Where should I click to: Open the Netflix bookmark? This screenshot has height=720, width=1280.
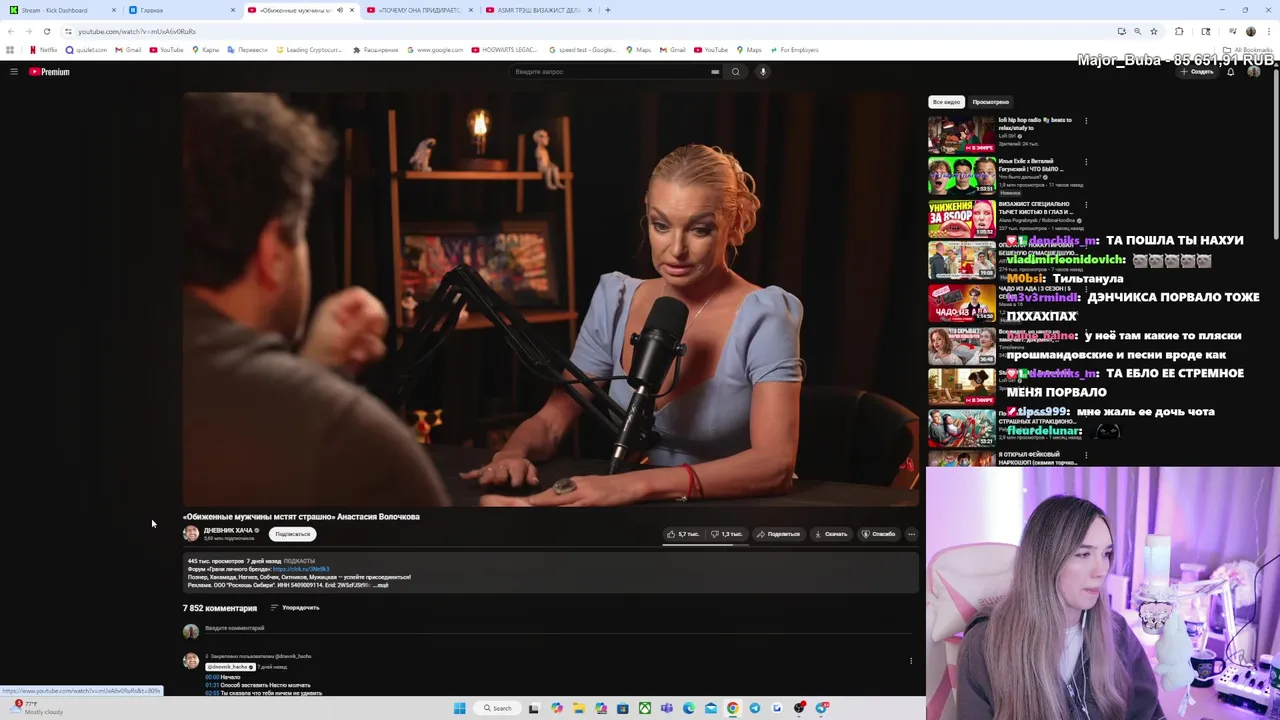(x=44, y=50)
